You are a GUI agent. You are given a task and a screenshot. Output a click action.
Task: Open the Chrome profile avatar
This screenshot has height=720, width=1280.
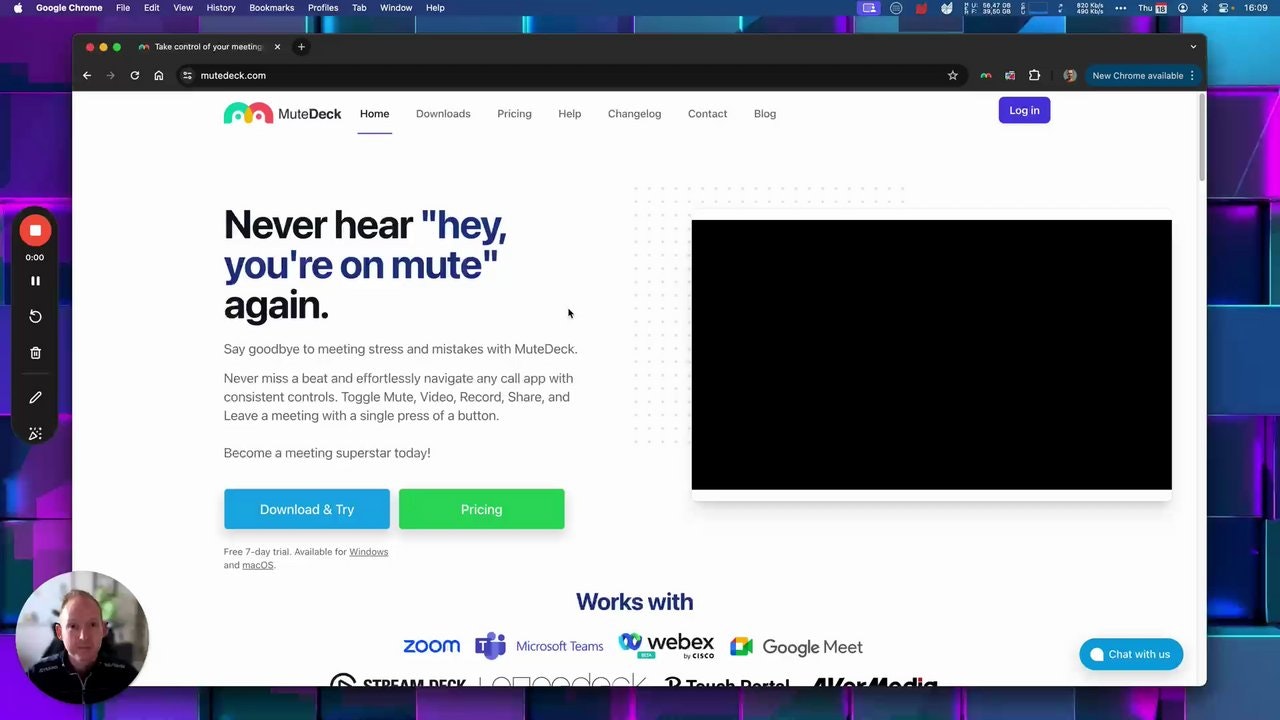pos(1069,75)
